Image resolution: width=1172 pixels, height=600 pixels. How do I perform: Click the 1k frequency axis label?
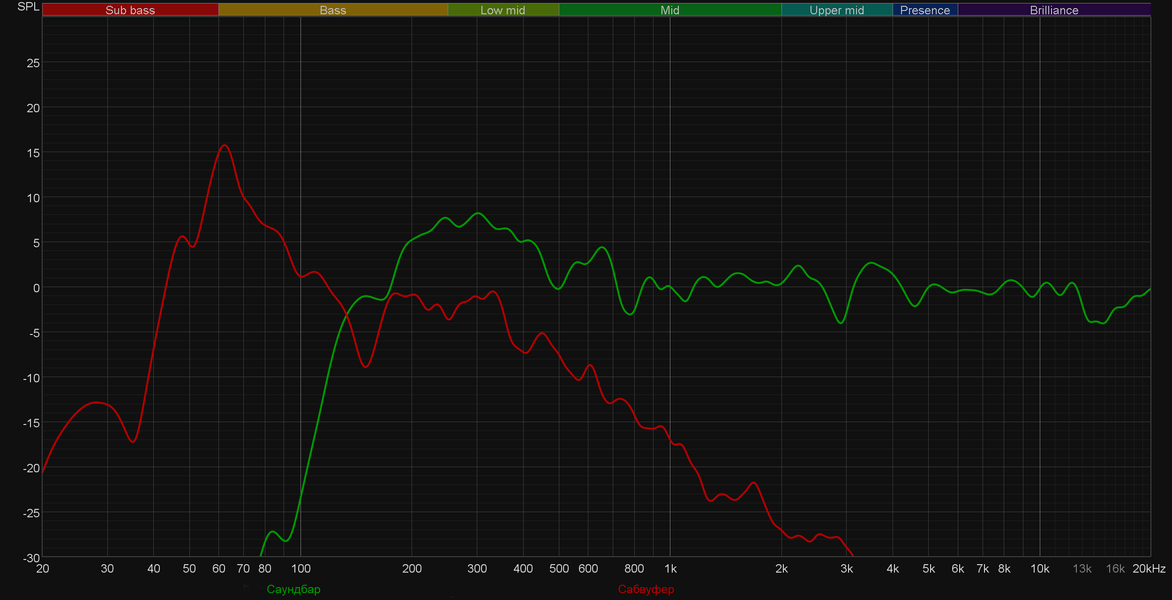click(x=670, y=569)
